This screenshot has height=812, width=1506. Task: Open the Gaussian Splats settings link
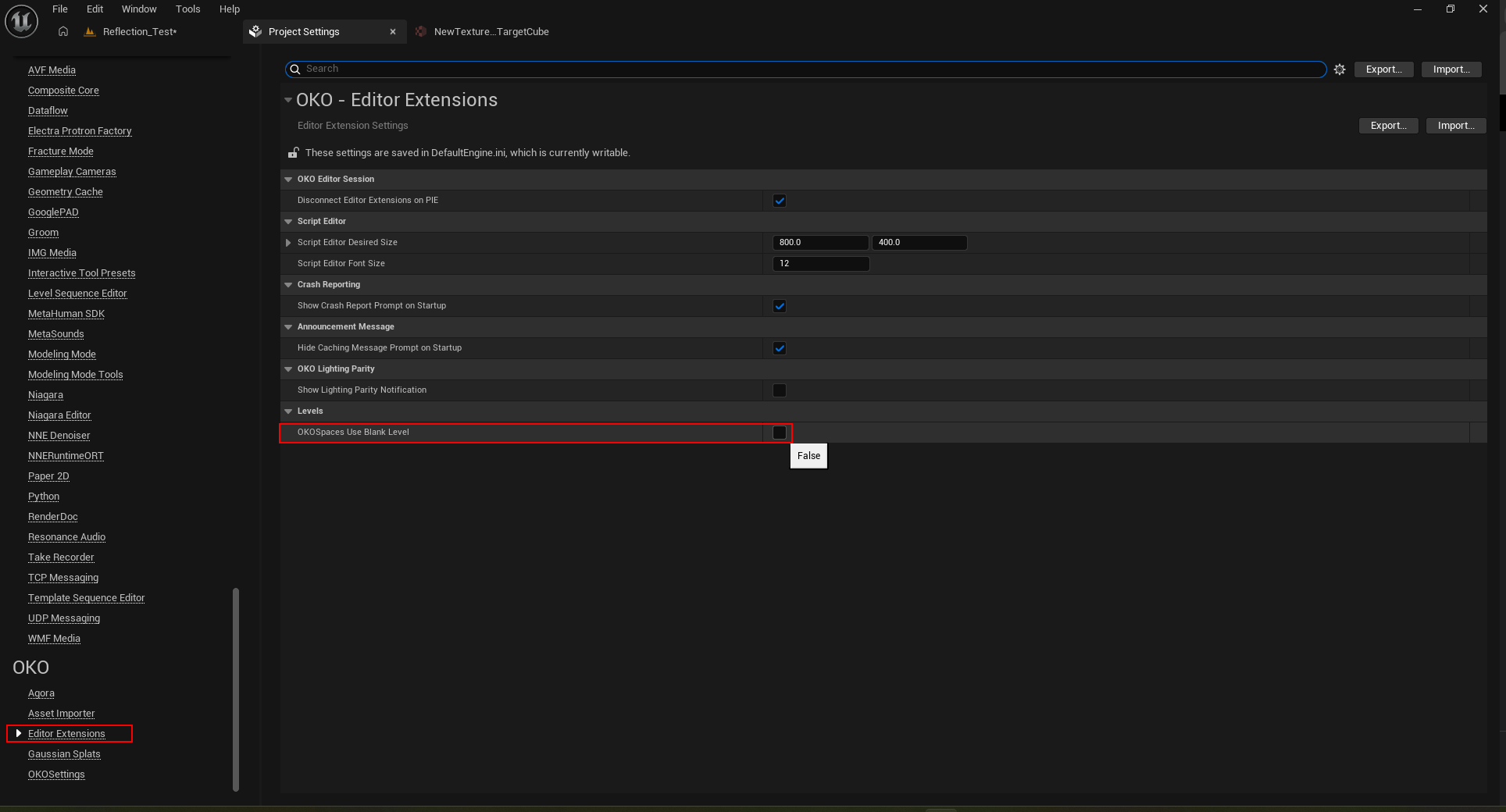64,754
